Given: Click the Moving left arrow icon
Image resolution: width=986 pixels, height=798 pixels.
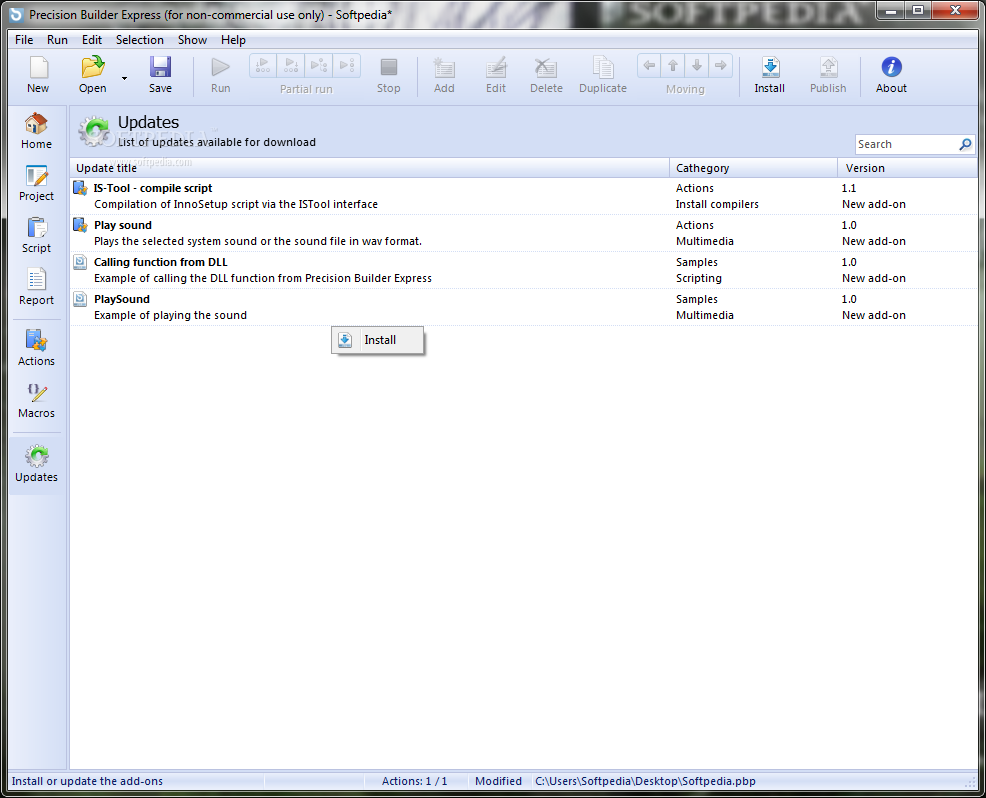Looking at the screenshot, I should click(650, 65).
